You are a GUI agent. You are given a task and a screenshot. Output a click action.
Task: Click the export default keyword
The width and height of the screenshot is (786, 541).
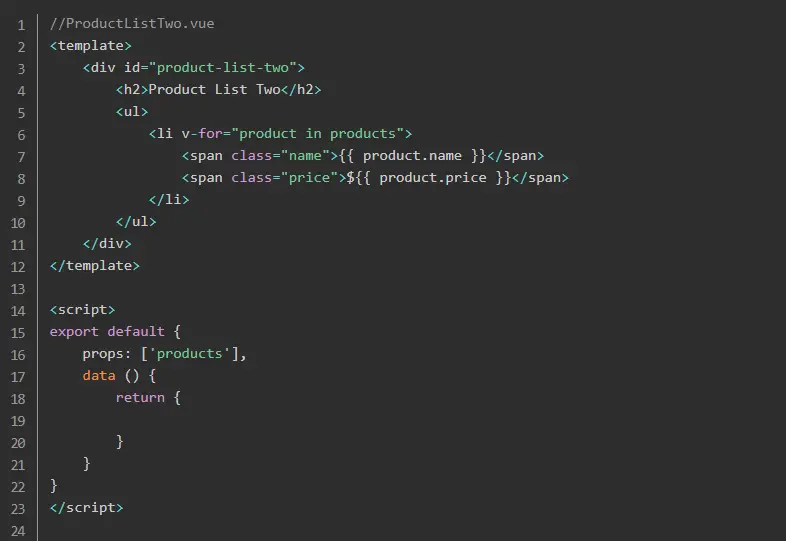[107, 331]
